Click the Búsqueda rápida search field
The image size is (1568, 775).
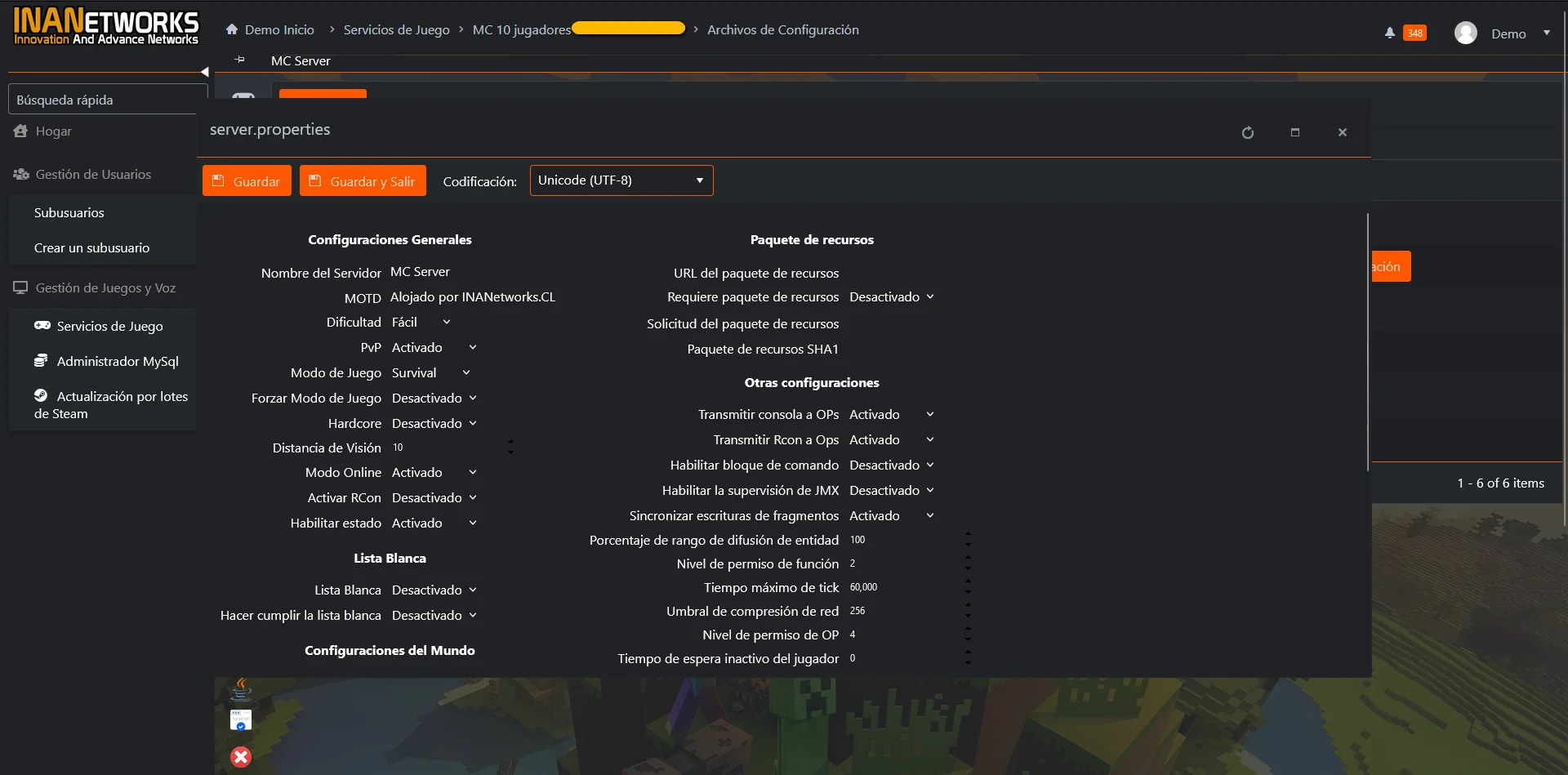pos(108,100)
